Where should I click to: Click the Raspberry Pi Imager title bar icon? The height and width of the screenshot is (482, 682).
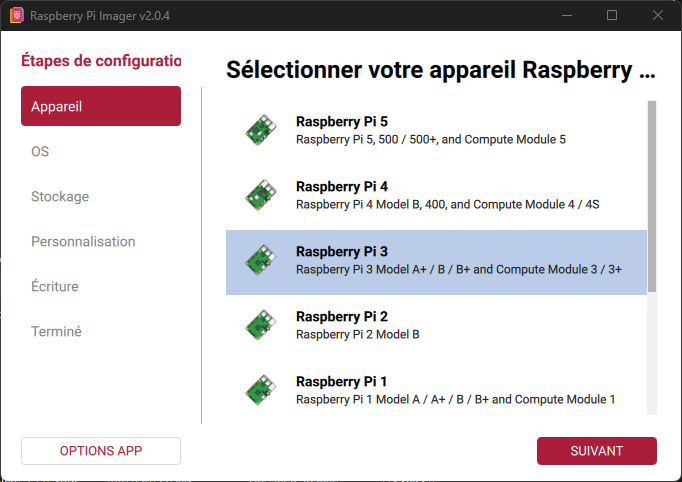click(x=16, y=15)
